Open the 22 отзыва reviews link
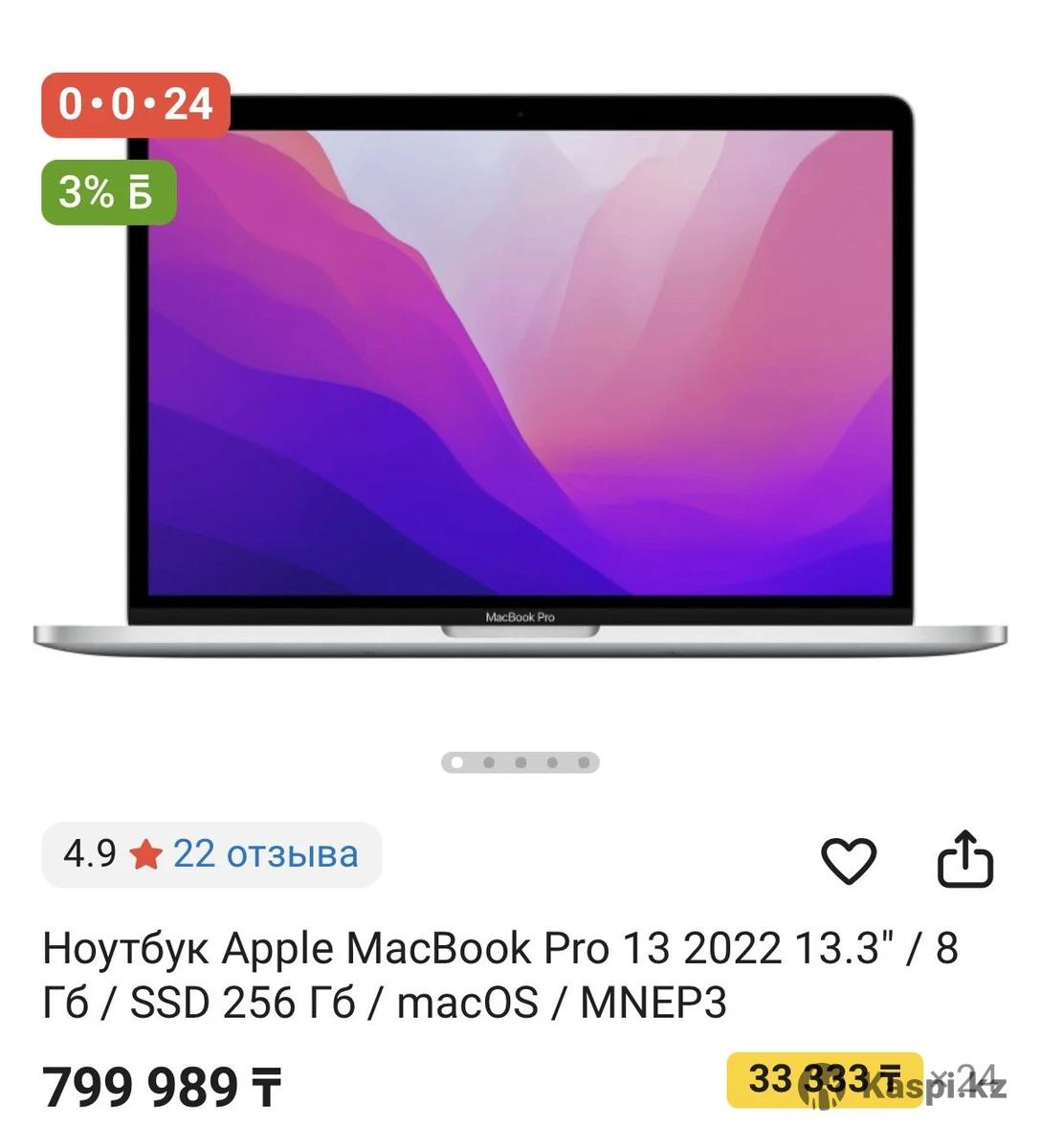This screenshot has height=1148, width=1041. point(266,853)
